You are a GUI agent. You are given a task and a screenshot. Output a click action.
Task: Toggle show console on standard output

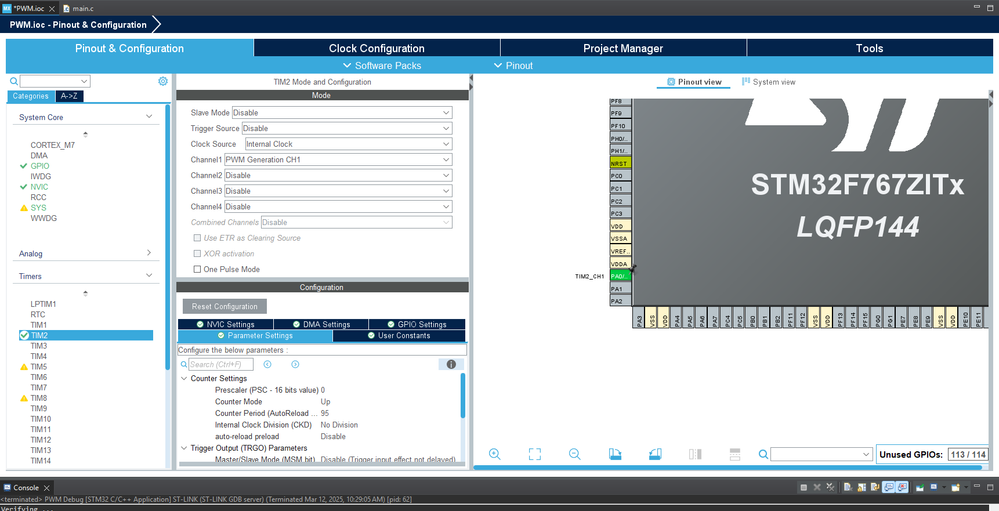(888, 487)
